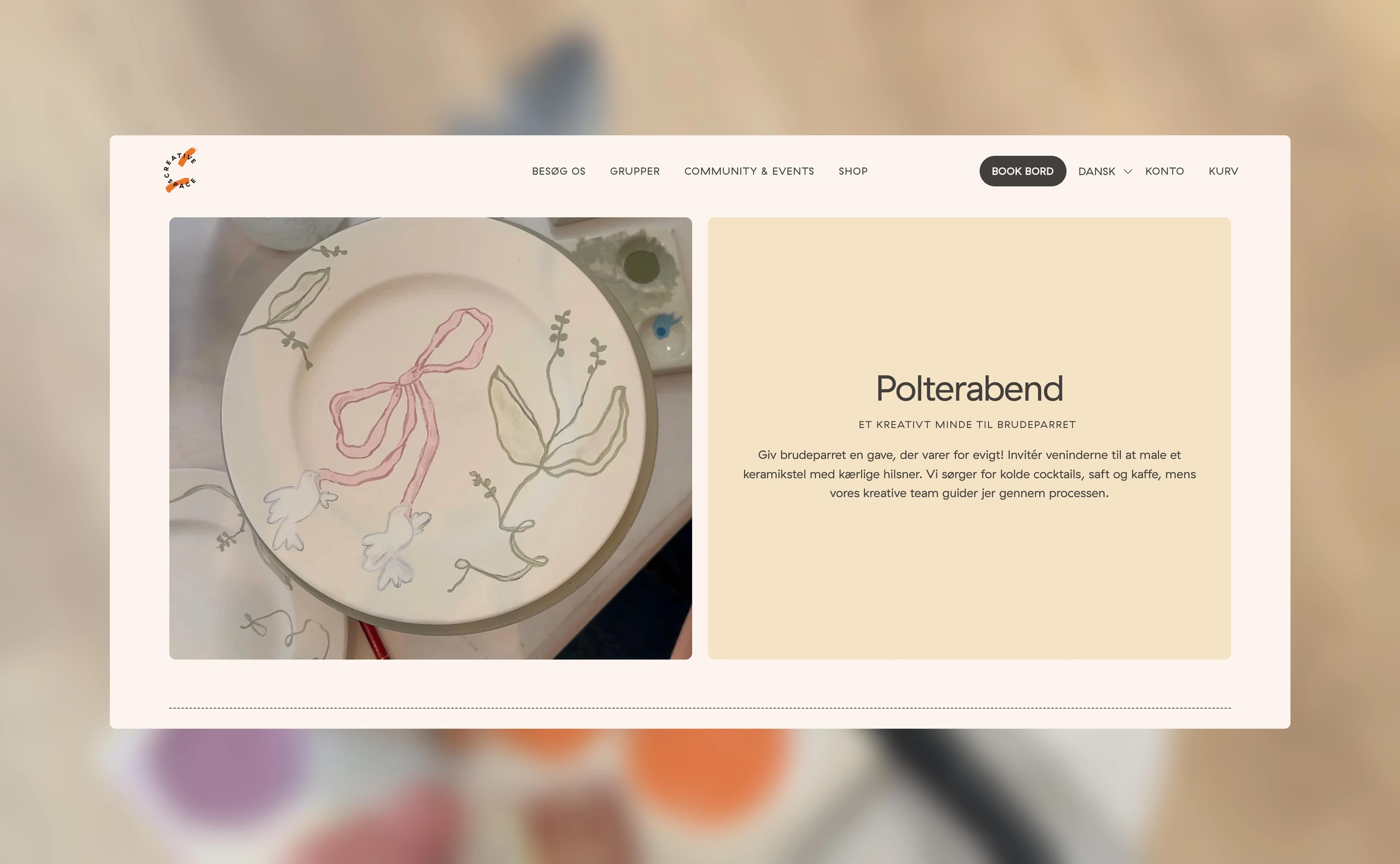Open the Shop link
1400x864 pixels.
click(853, 171)
